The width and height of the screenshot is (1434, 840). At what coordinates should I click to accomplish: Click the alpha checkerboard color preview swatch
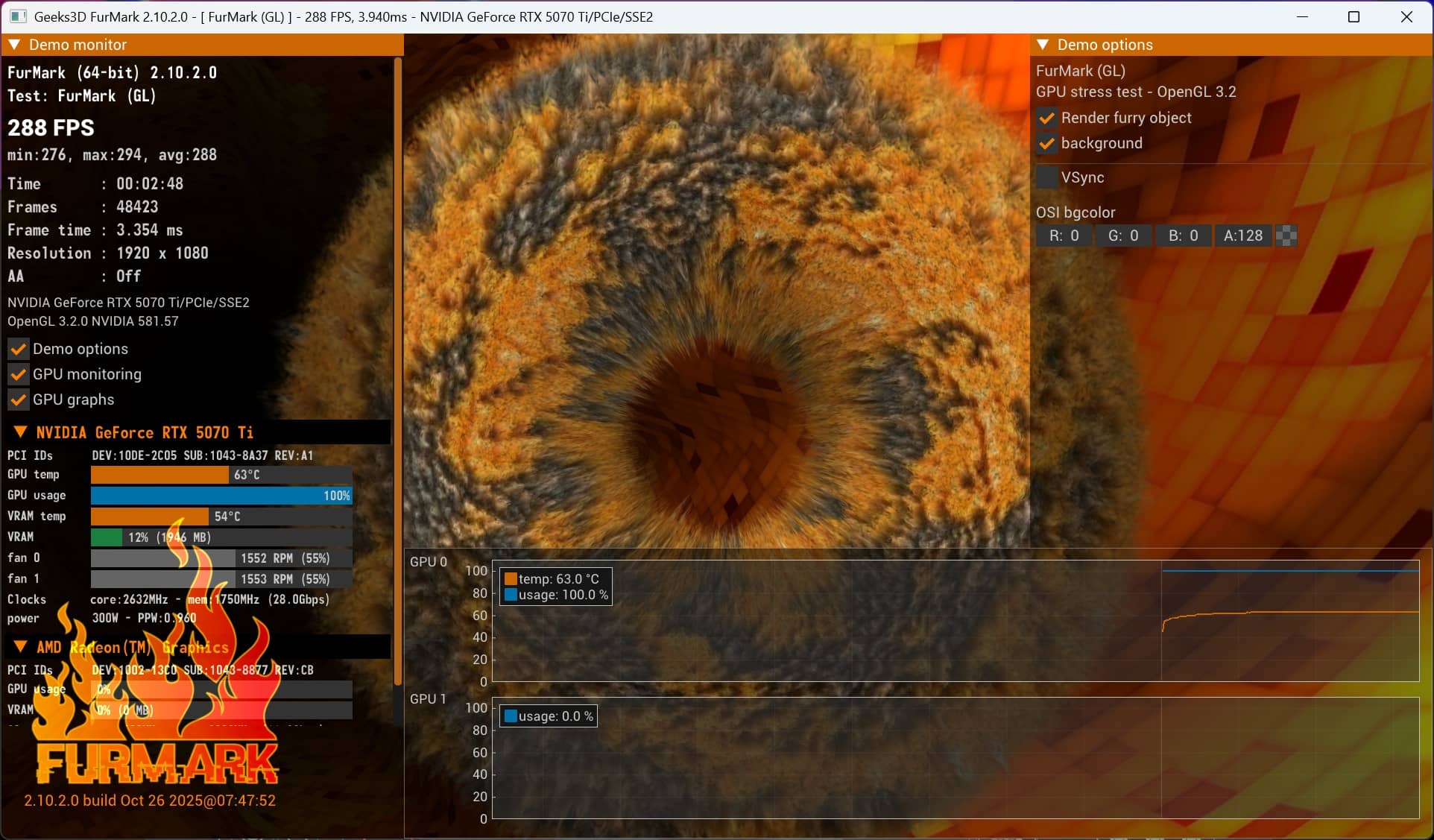point(1286,236)
